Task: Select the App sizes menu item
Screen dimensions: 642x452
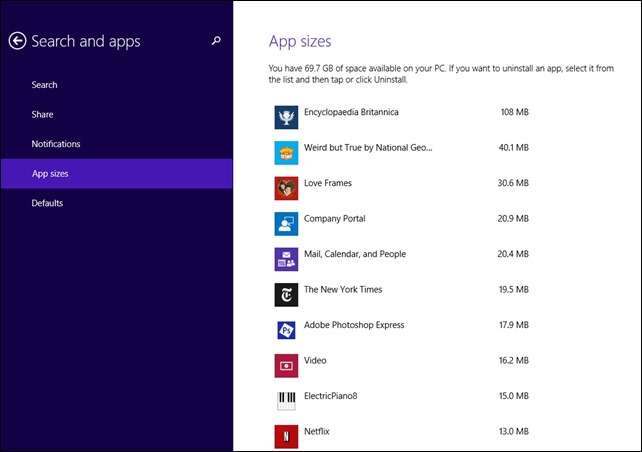Action: pos(116,174)
